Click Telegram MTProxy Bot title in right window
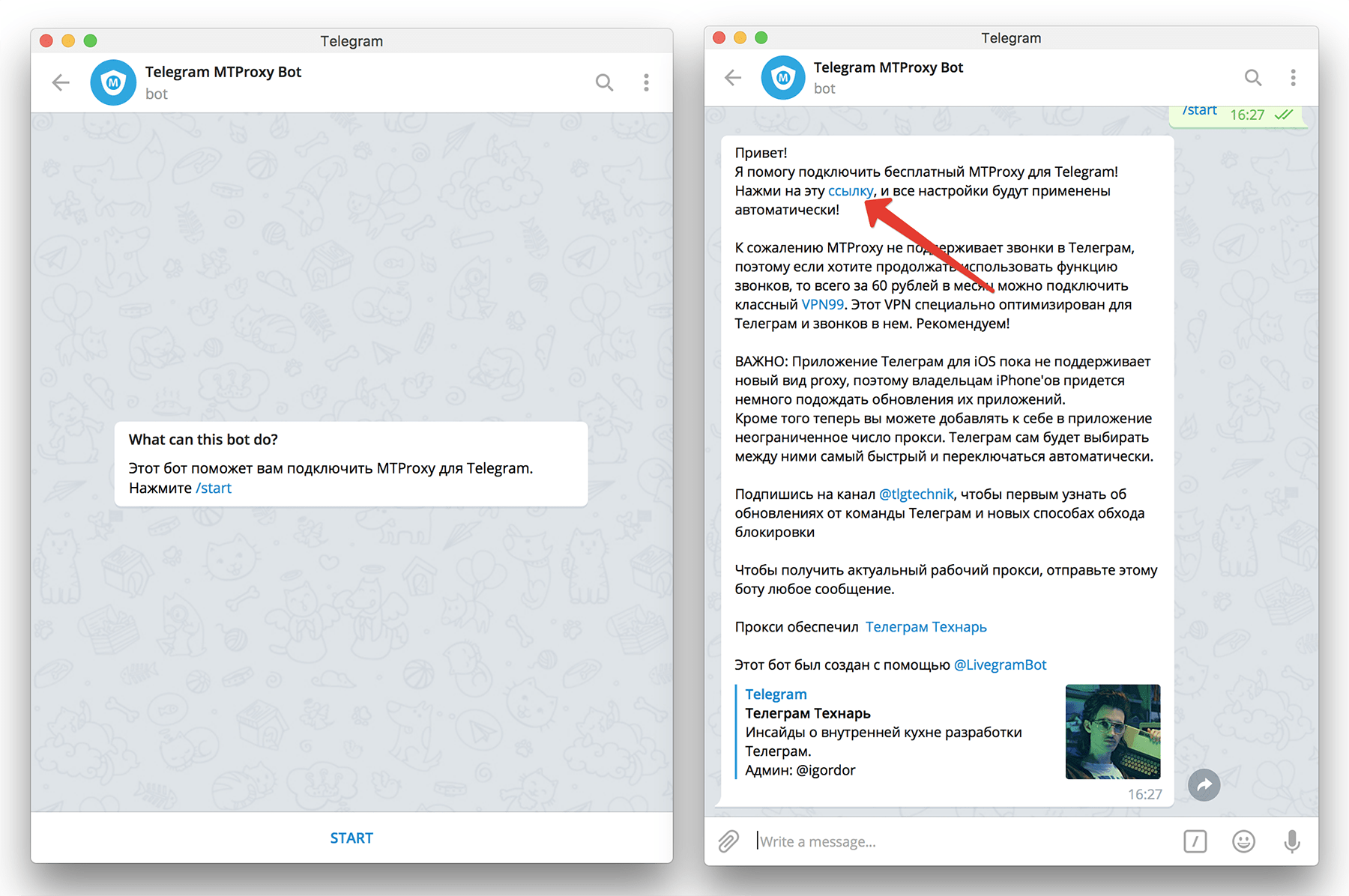The width and height of the screenshot is (1349, 896). point(888,67)
